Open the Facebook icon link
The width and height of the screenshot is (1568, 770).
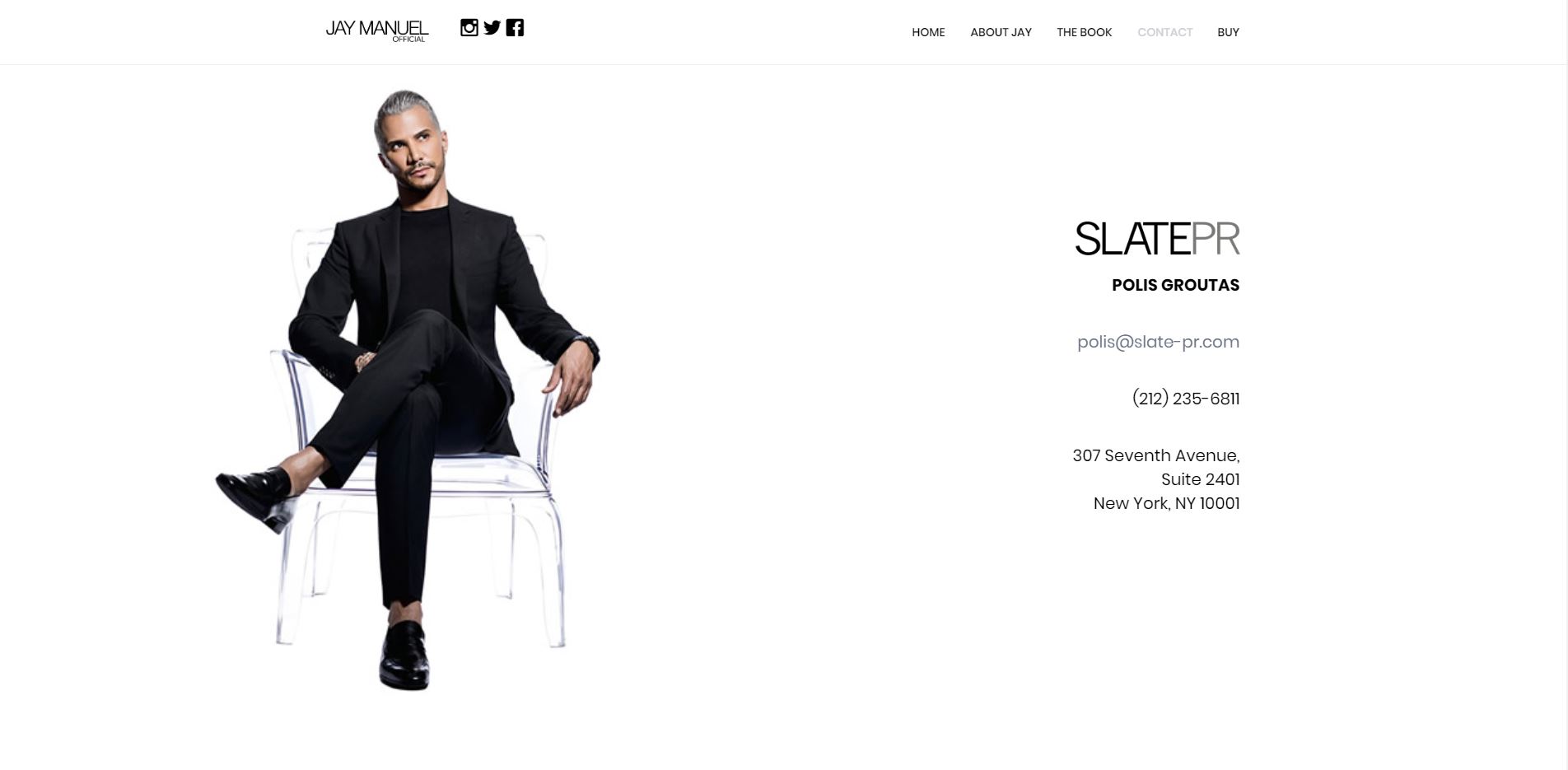click(x=515, y=28)
